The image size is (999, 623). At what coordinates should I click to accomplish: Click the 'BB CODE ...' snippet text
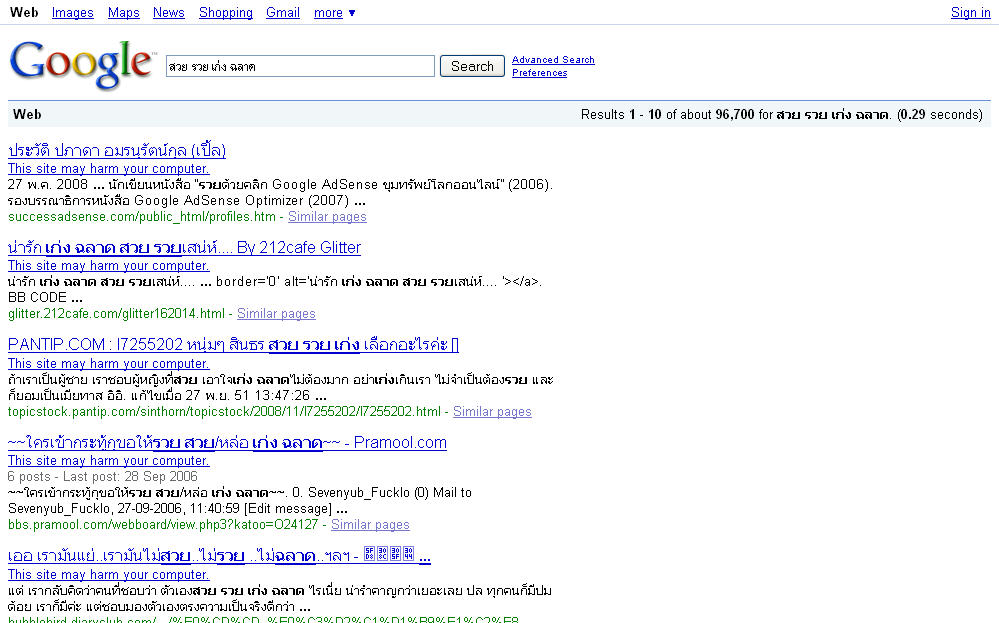pyautogui.click(x=45, y=297)
